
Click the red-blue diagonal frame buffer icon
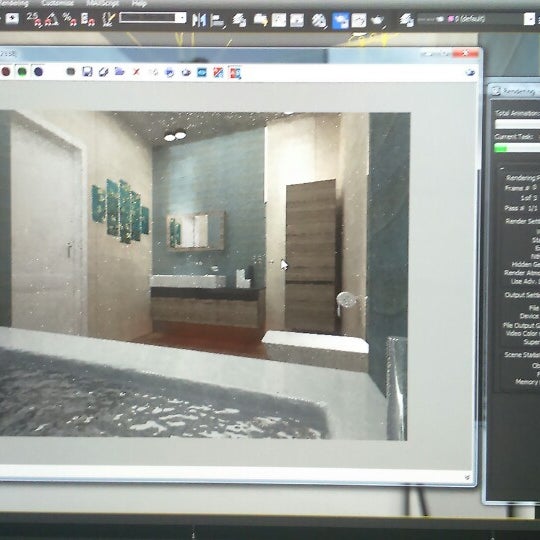pos(218,72)
